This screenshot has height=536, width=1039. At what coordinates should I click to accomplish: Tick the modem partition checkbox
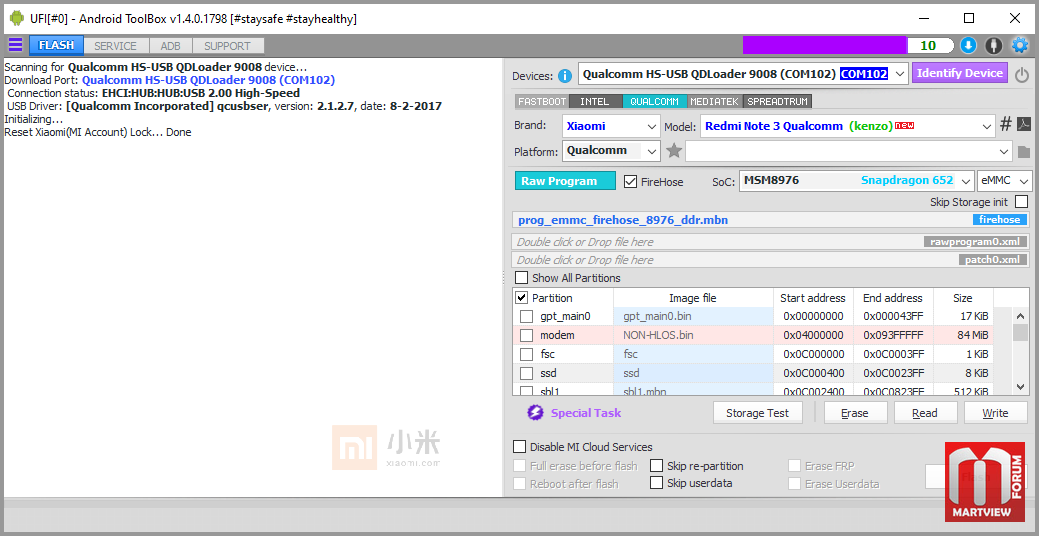pos(526,336)
